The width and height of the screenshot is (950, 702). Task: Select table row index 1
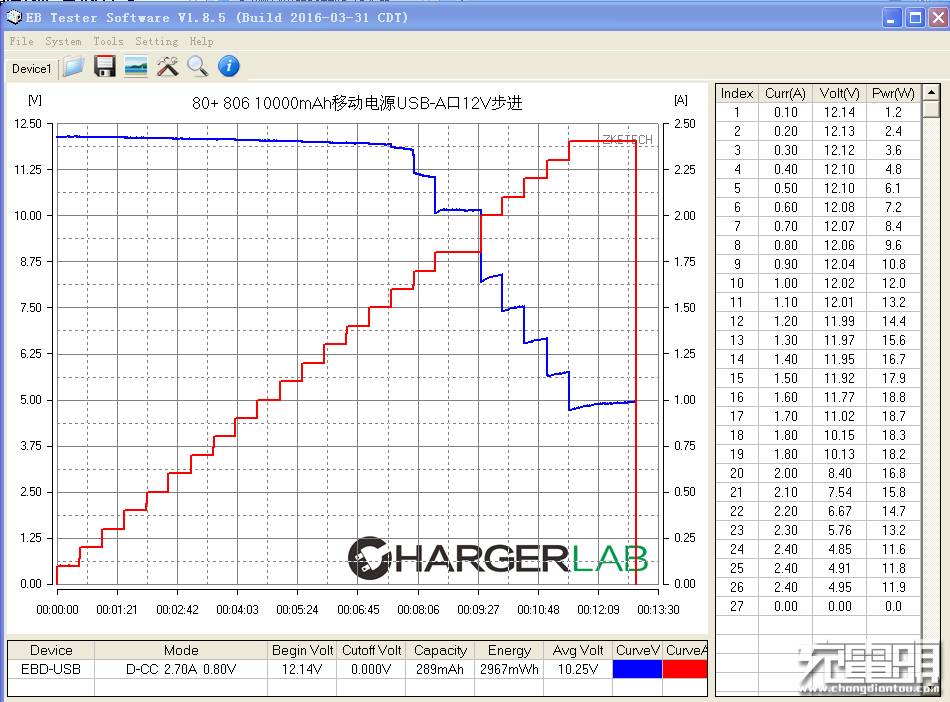click(x=737, y=112)
